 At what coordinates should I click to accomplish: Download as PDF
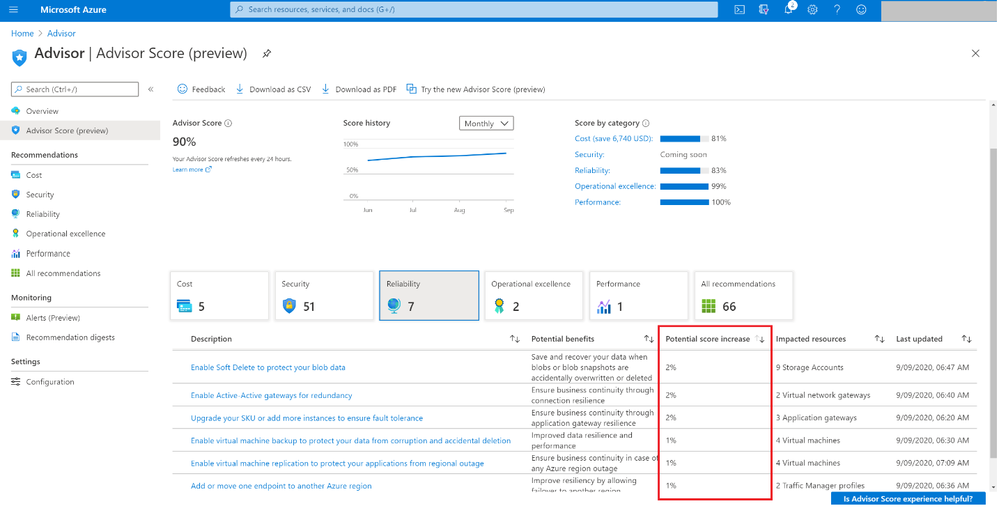359,89
